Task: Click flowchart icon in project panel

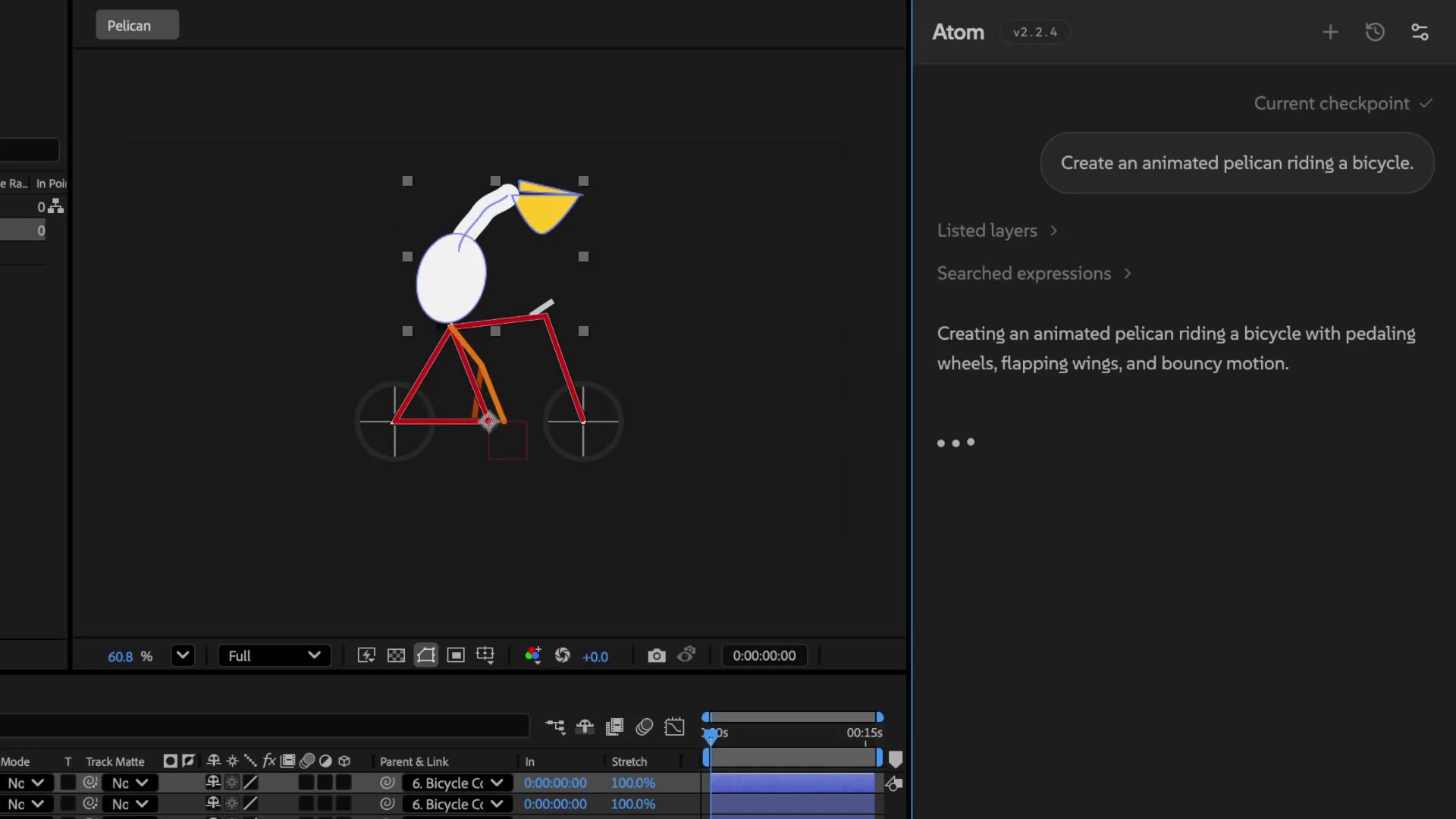Action: point(56,206)
